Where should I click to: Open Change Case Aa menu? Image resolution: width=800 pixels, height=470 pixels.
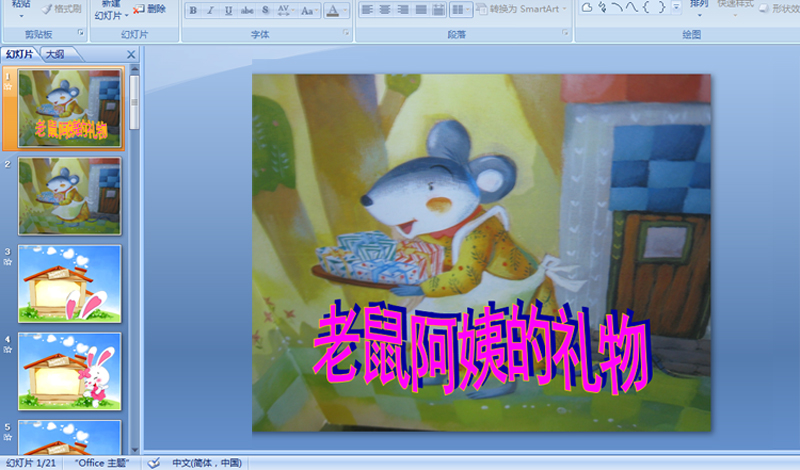[309, 10]
